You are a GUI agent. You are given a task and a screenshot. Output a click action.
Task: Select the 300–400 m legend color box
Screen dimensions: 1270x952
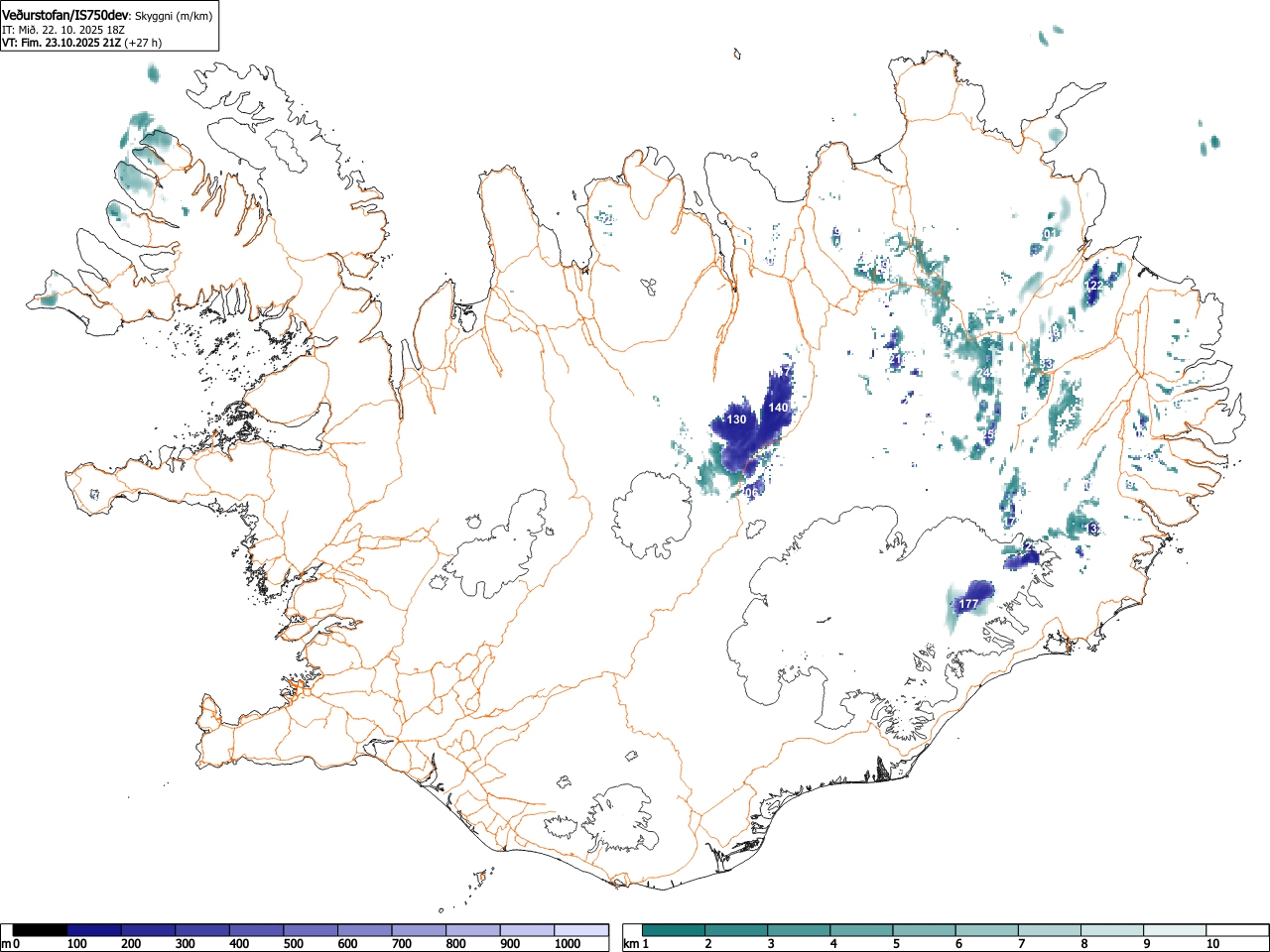202,930
